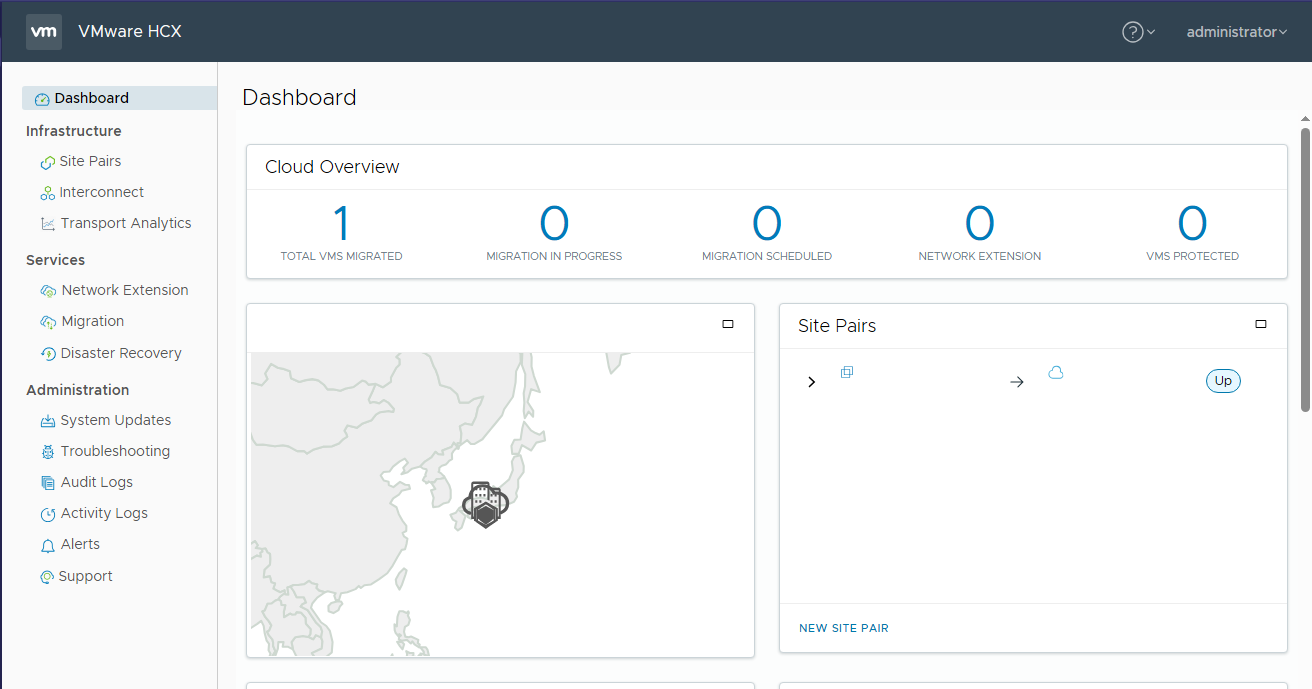Click the dashboard vertical scrollbar
This screenshot has width=1312, height=689.
click(x=1305, y=268)
